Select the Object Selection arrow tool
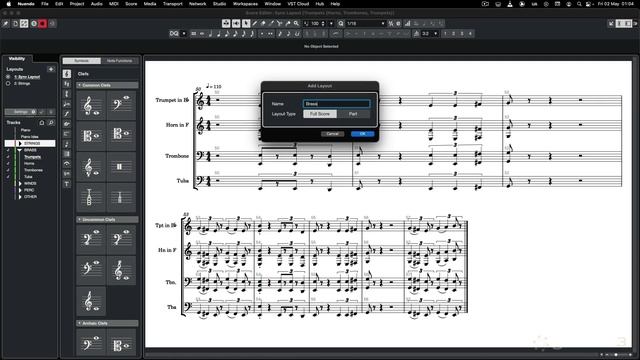Viewport: 640px width, 360px height. 246,24
